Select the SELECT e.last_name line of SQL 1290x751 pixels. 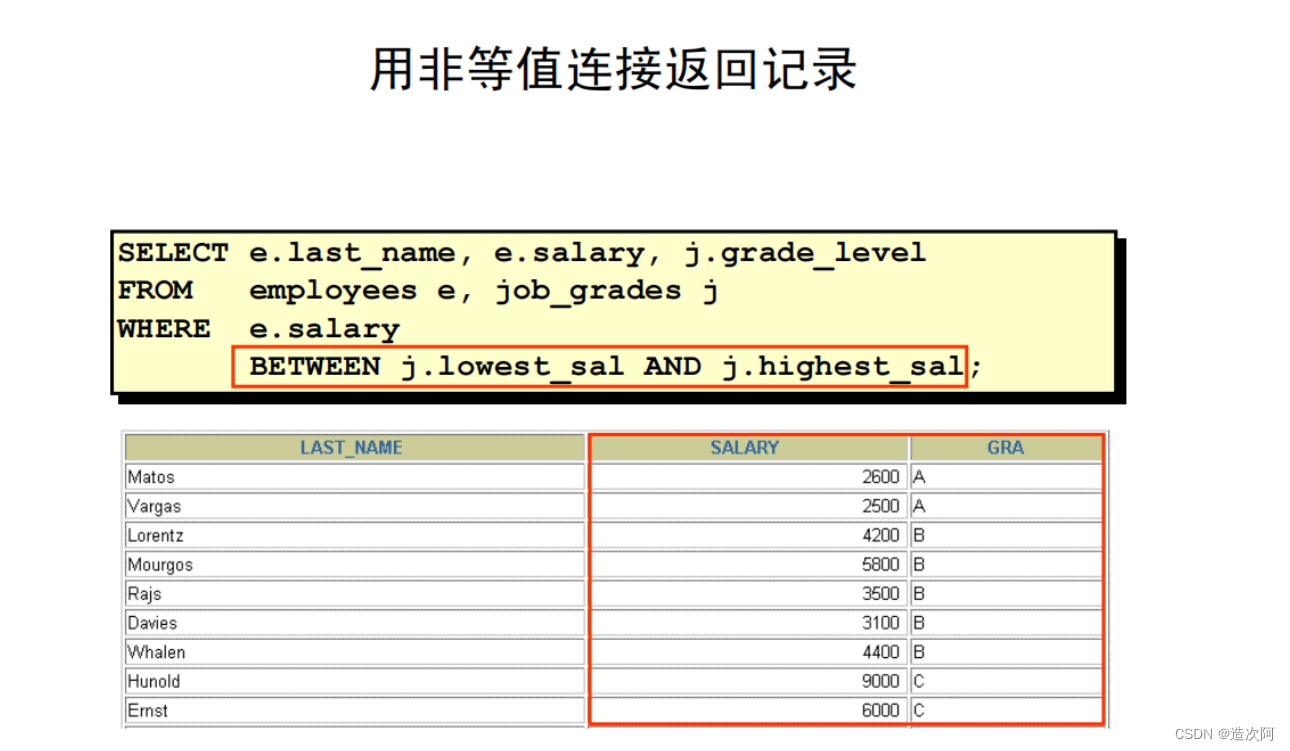point(522,254)
